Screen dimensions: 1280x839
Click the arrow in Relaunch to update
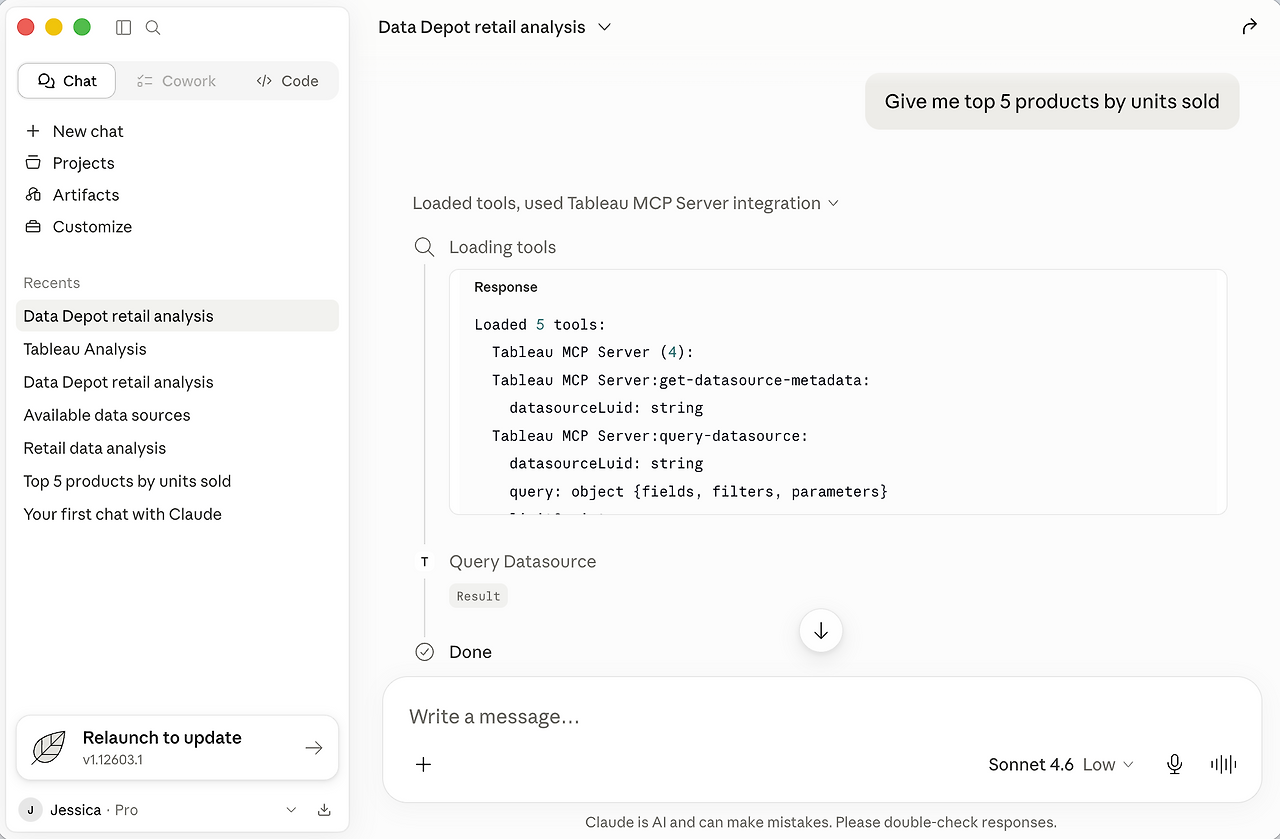coord(314,748)
